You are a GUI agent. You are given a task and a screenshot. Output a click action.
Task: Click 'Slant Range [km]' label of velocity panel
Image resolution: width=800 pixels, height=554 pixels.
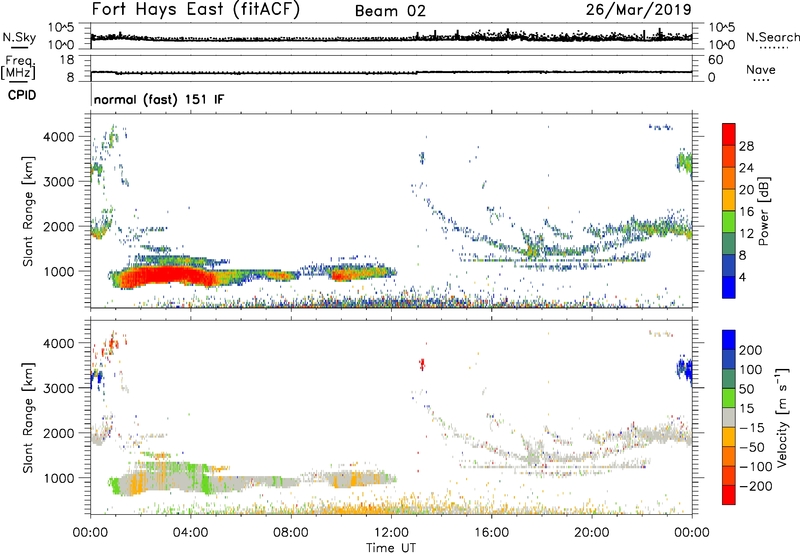point(27,418)
